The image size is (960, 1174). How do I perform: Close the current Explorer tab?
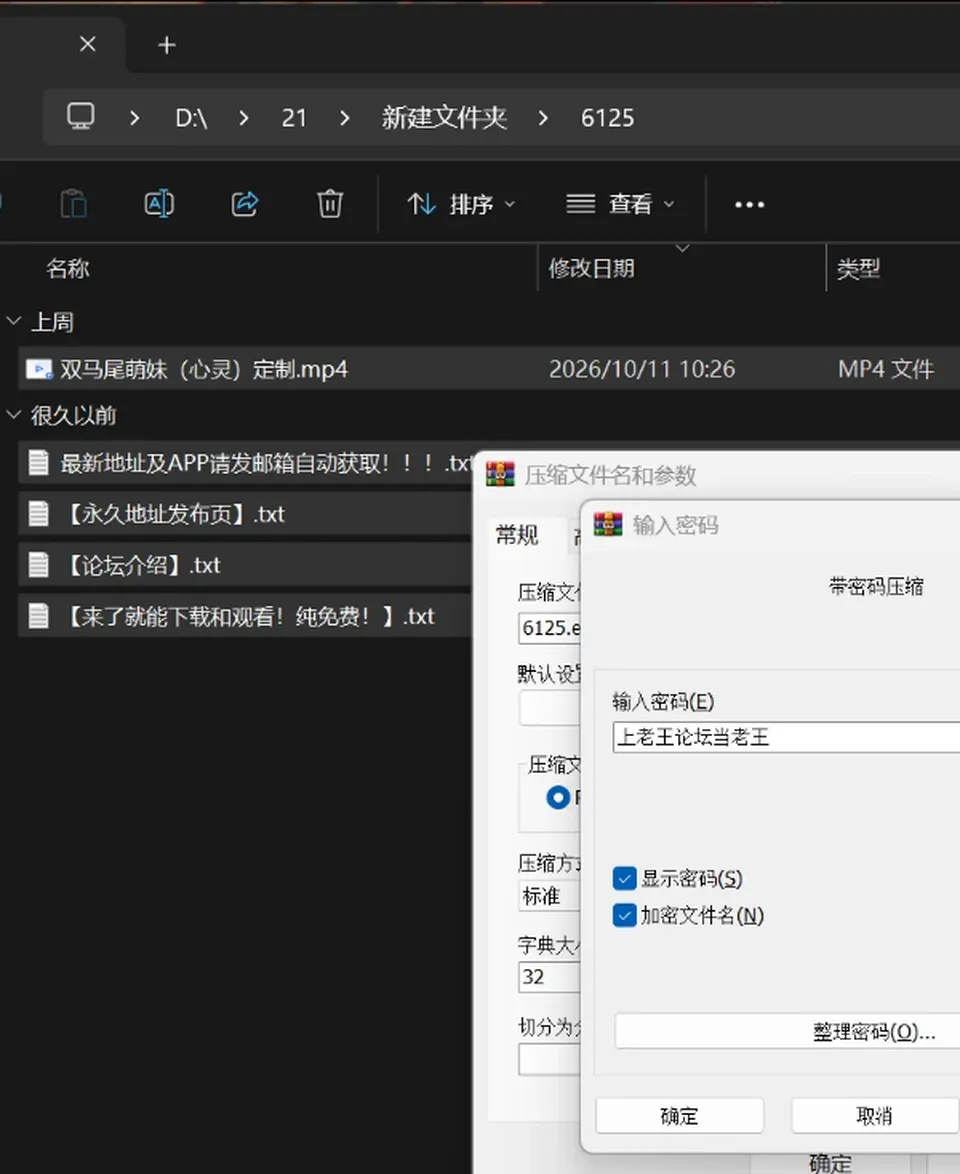click(88, 45)
